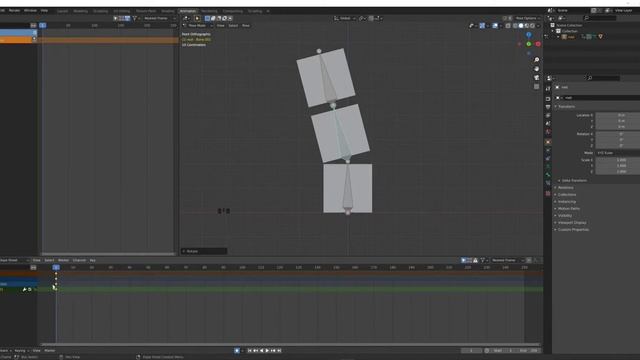Open the Help menu
This screenshot has width=640, height=360.
click(x=44, y=10)
